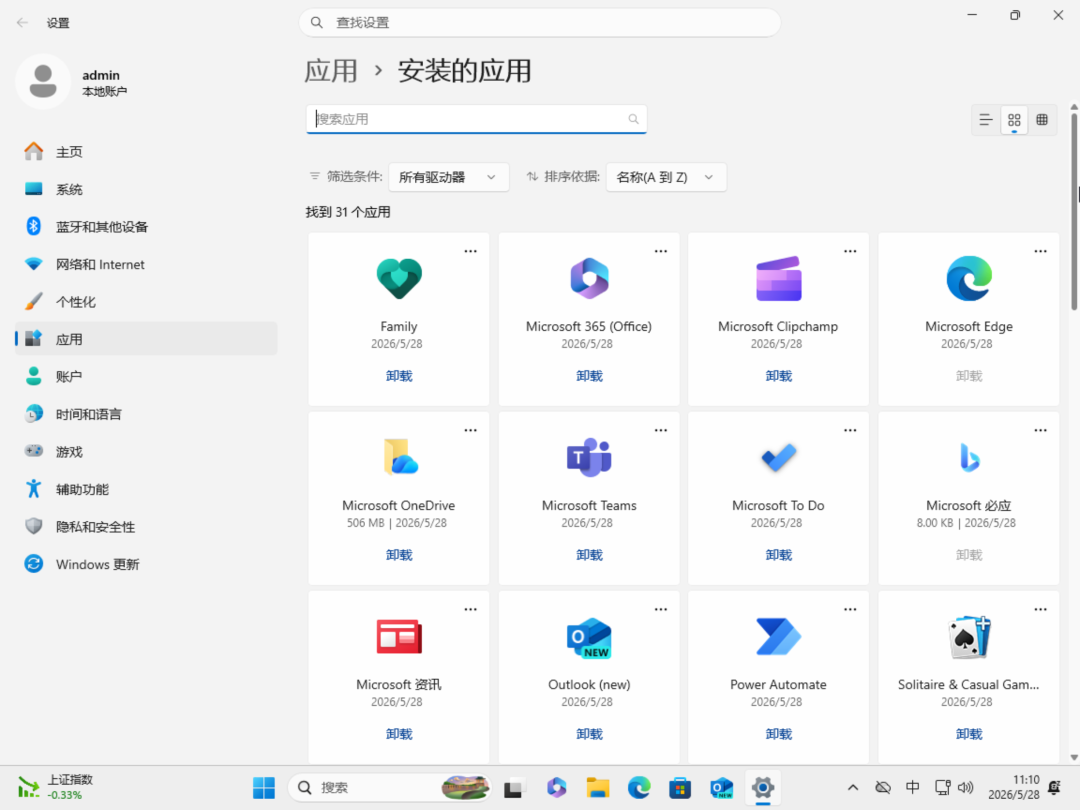Focus the 查找设置 search field
Viewport: 1080px width, 810px height.
539,23
